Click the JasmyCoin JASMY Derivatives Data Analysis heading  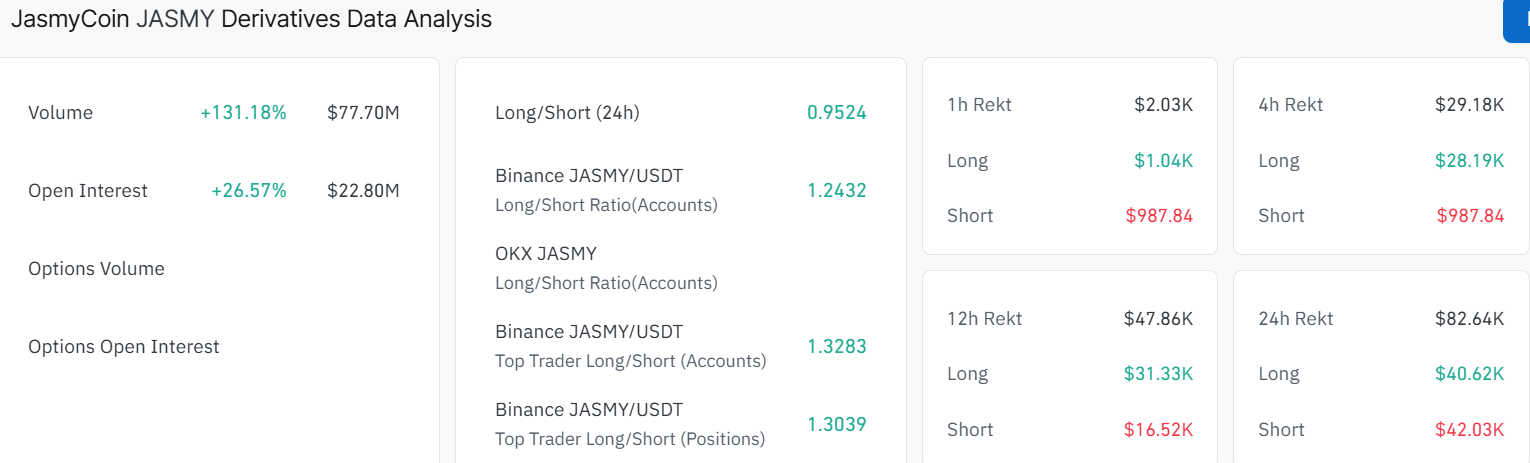pyautogui.click(x=251, y=19)
